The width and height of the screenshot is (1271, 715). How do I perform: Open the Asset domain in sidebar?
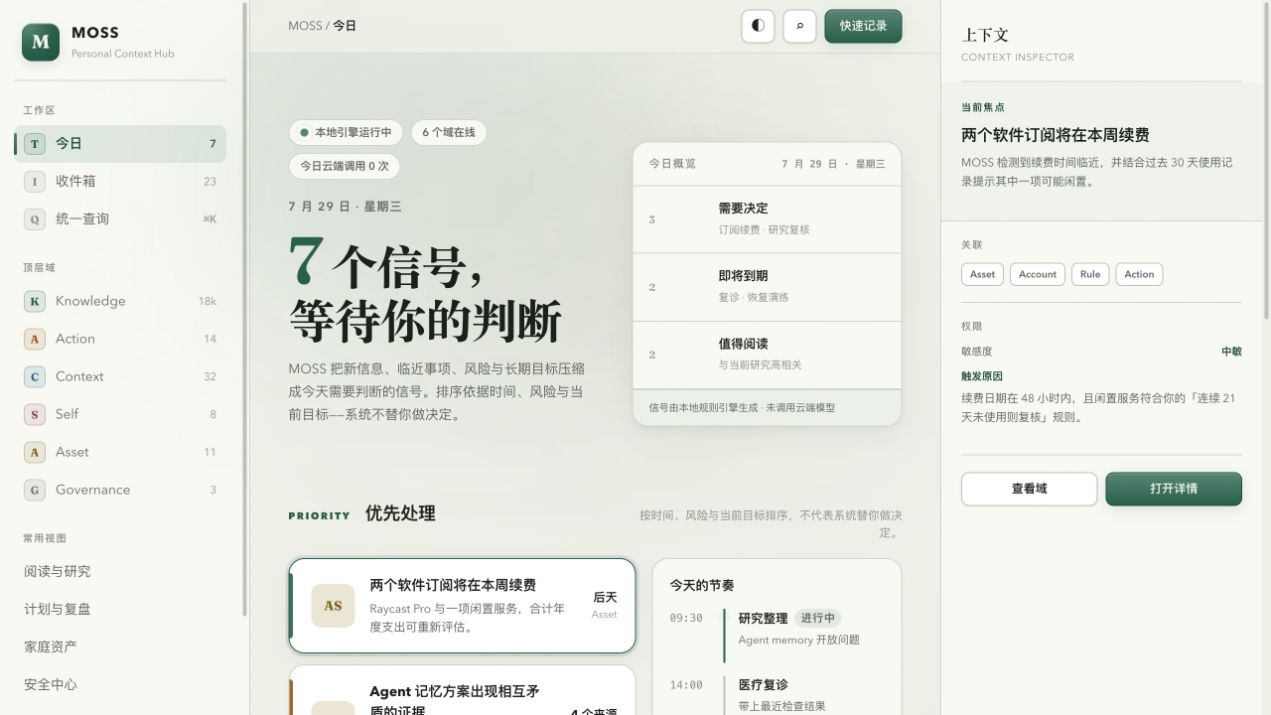point(120,452)
